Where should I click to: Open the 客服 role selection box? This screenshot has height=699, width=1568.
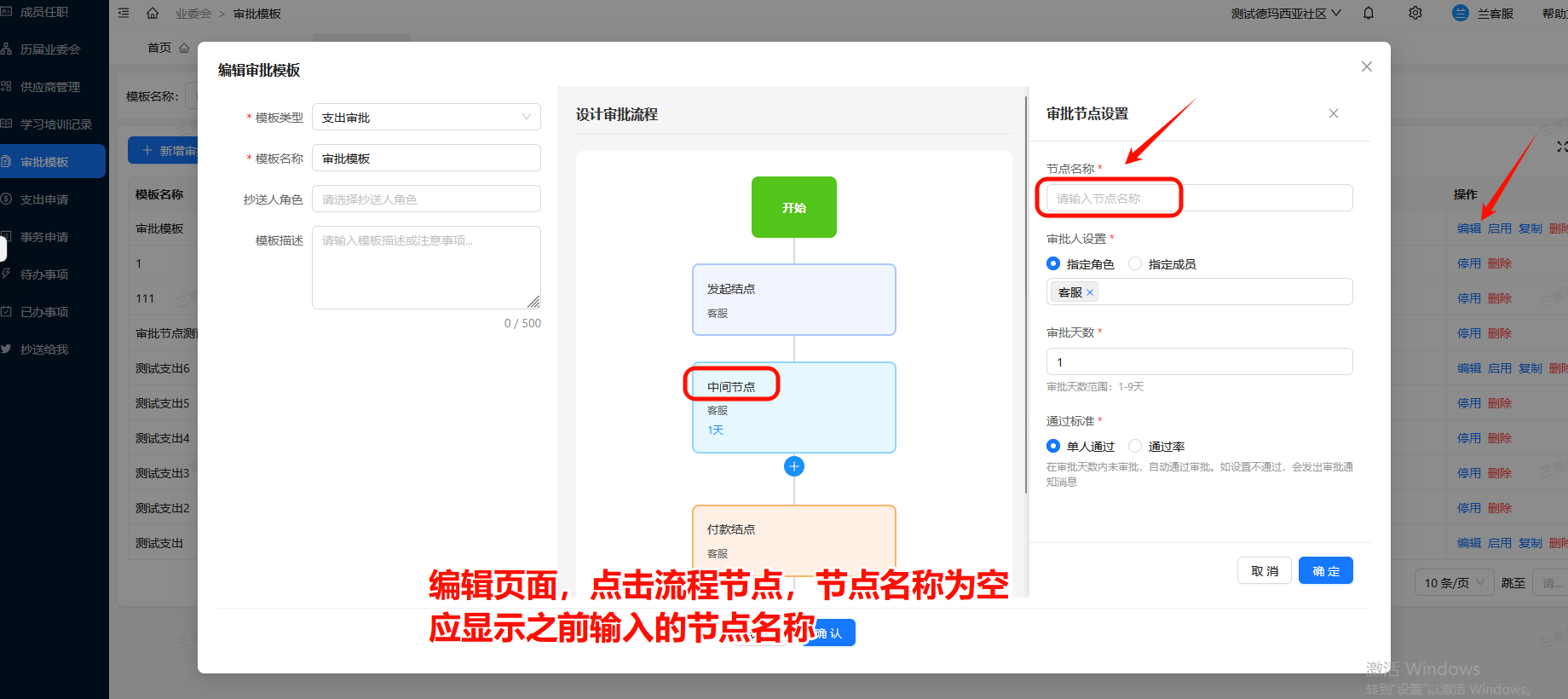(x=1199, y=292)
